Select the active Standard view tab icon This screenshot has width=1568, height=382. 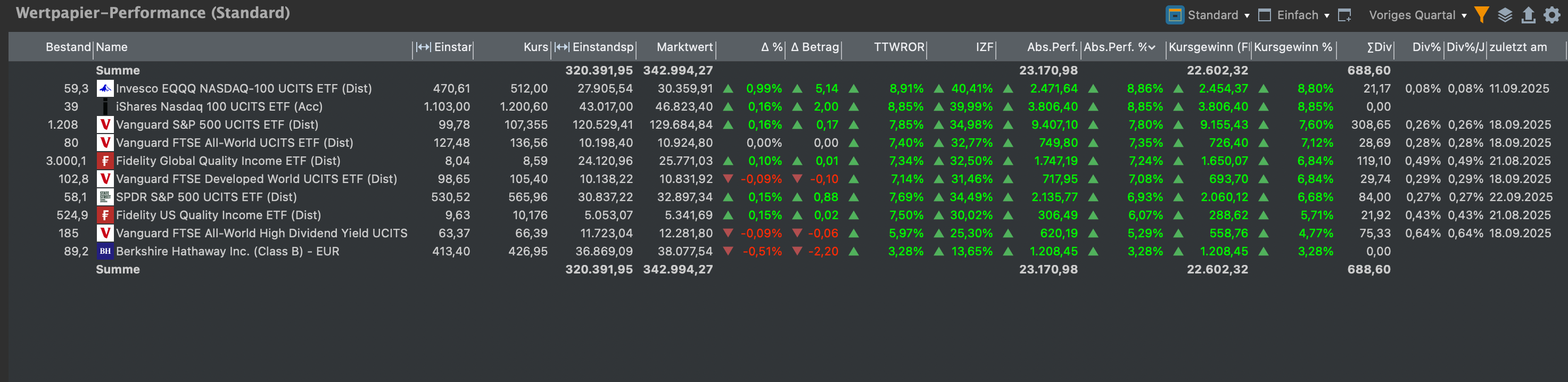pos(1175,15)
